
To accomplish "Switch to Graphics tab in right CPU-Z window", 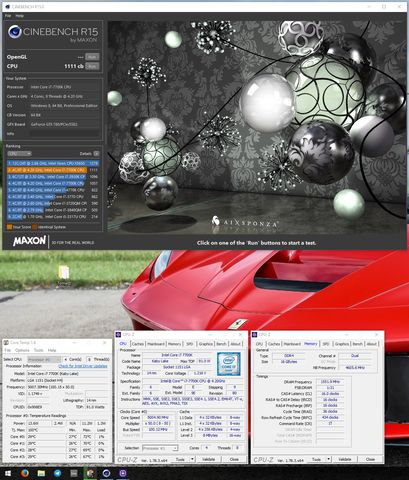I will coord(342,344).
